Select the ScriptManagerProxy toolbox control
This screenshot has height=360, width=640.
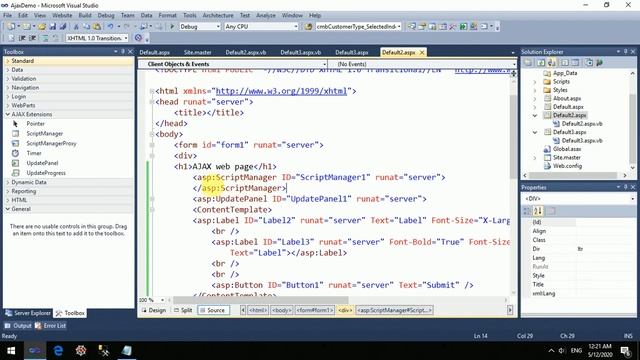click(x=51, y=143)
